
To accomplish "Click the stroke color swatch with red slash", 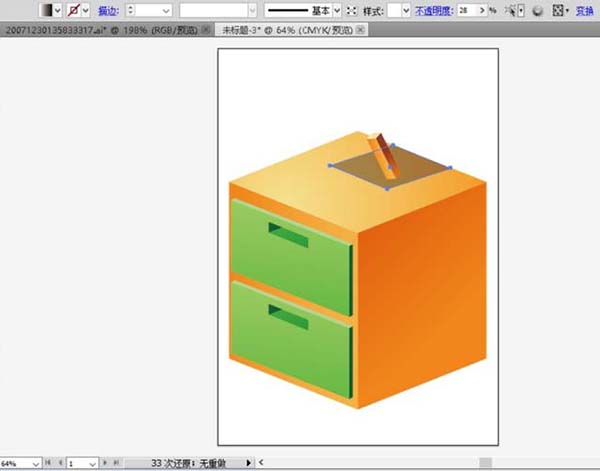I will coord(73,10).
